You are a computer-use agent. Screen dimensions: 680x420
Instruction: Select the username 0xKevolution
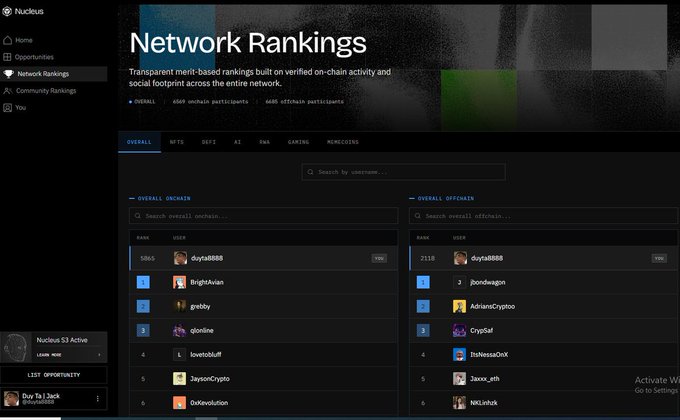tap(209, 403)
